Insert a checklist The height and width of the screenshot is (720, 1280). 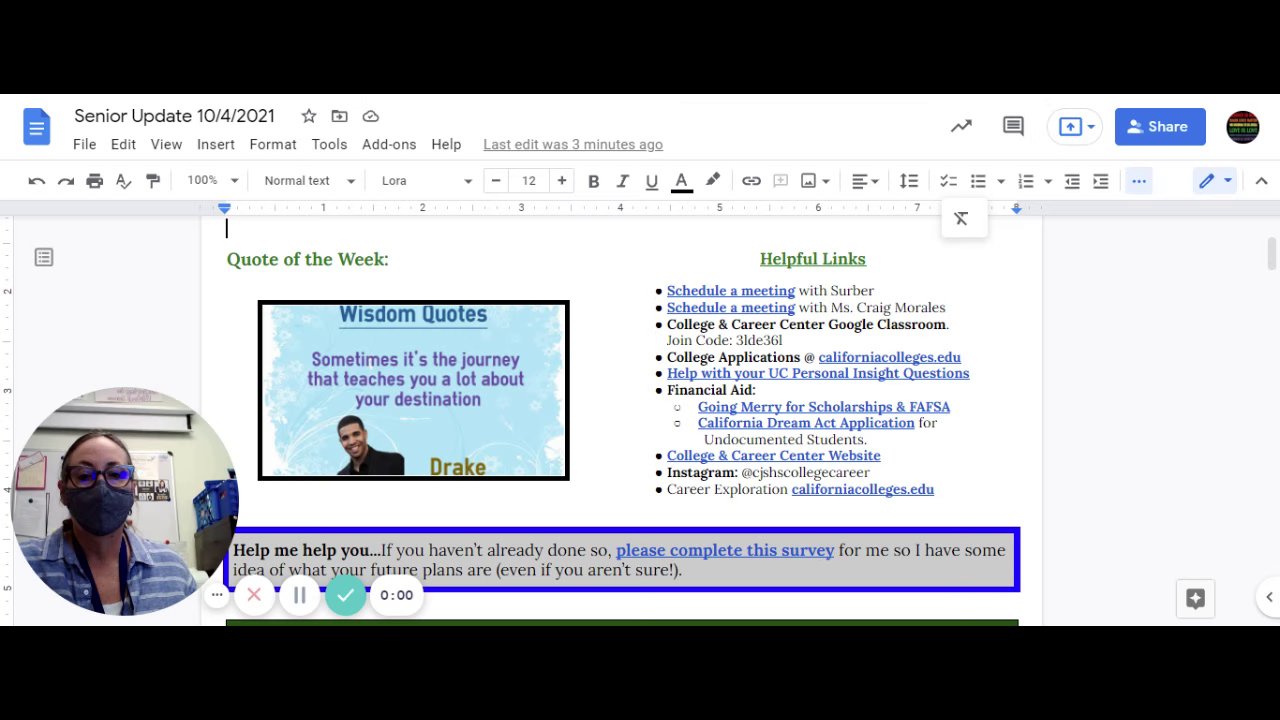coord(948,181)
